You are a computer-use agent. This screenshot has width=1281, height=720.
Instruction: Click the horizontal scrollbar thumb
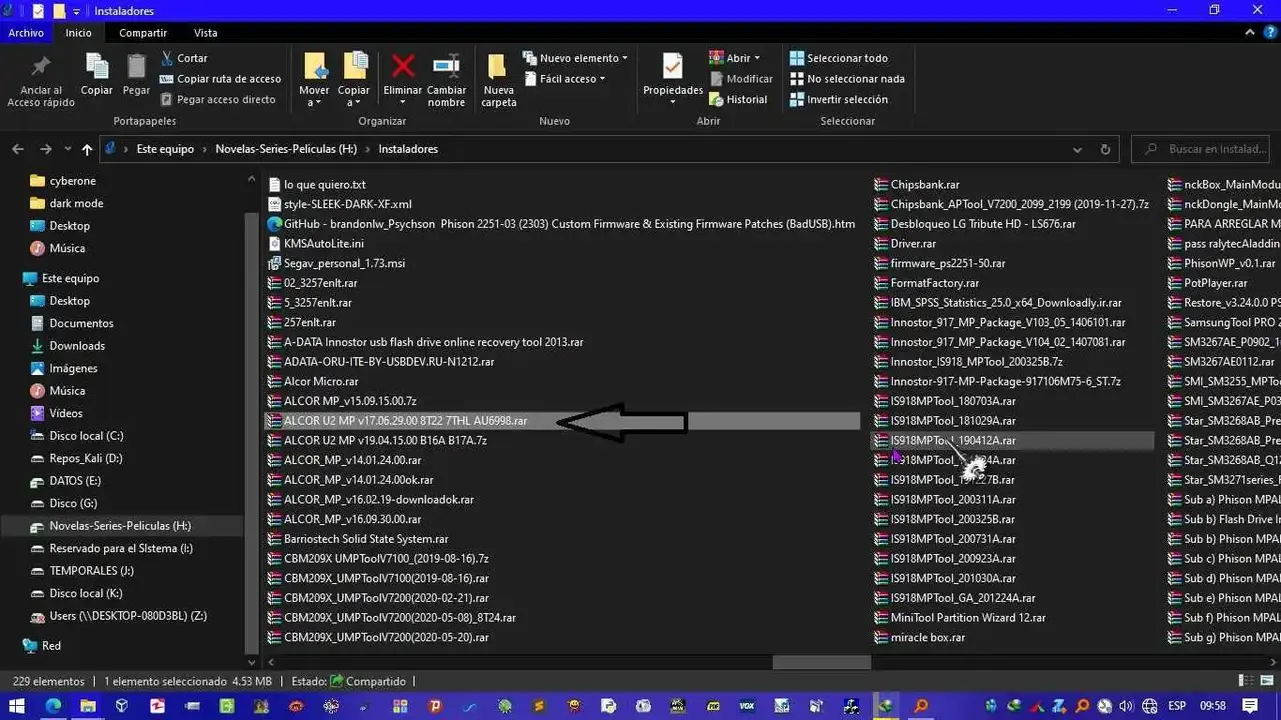click(x=821, y=662)
